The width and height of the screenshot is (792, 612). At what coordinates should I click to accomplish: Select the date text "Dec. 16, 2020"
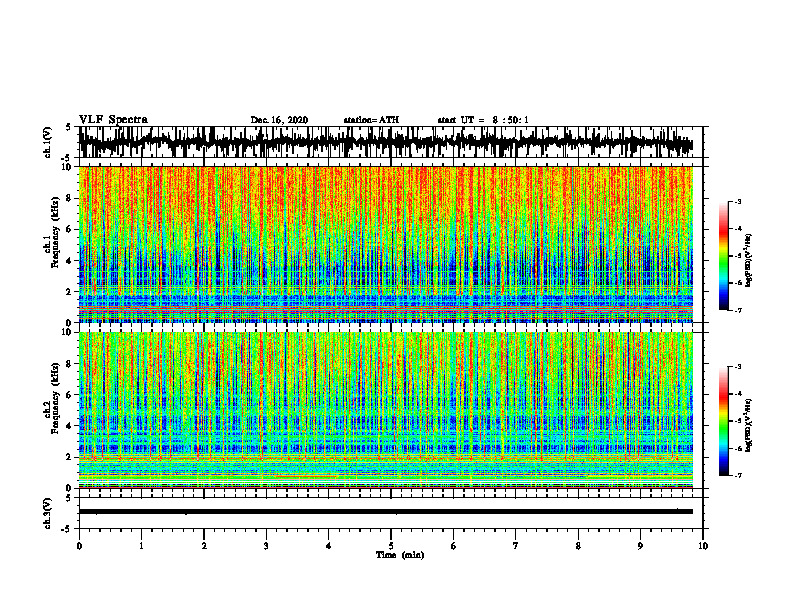pos(279,120)
